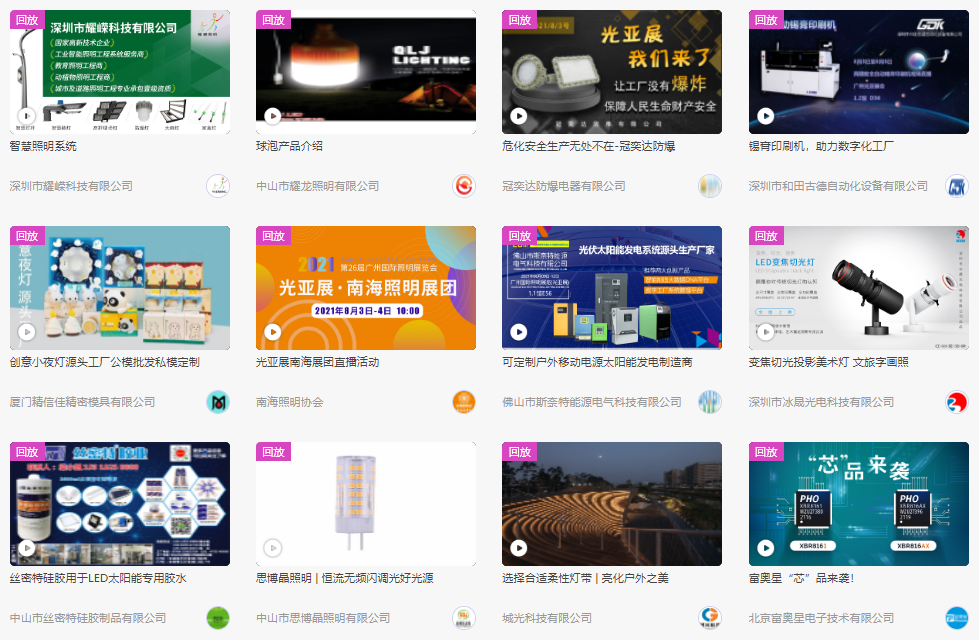Open company name 中山市思博晶照明有限公司
The height and width of the screenshot is (640, 979).
point(323,618)
